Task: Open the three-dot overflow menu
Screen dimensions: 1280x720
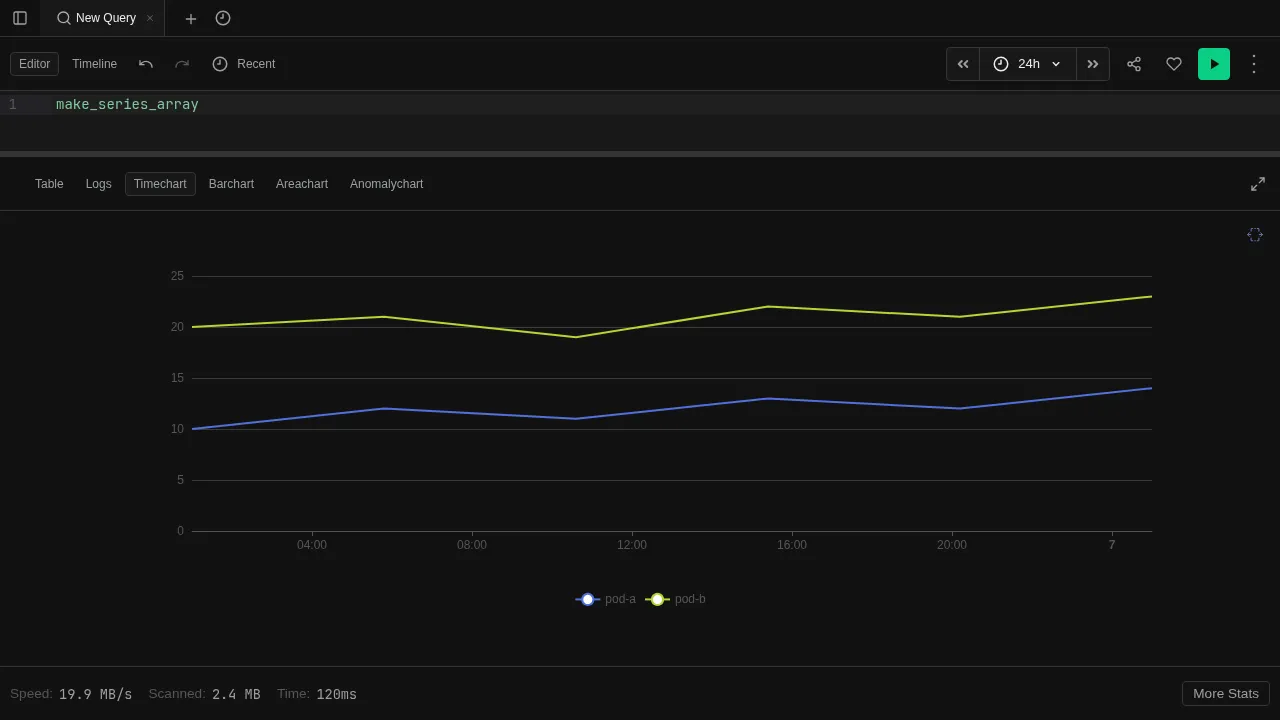Action: [x=1254, y=64]
